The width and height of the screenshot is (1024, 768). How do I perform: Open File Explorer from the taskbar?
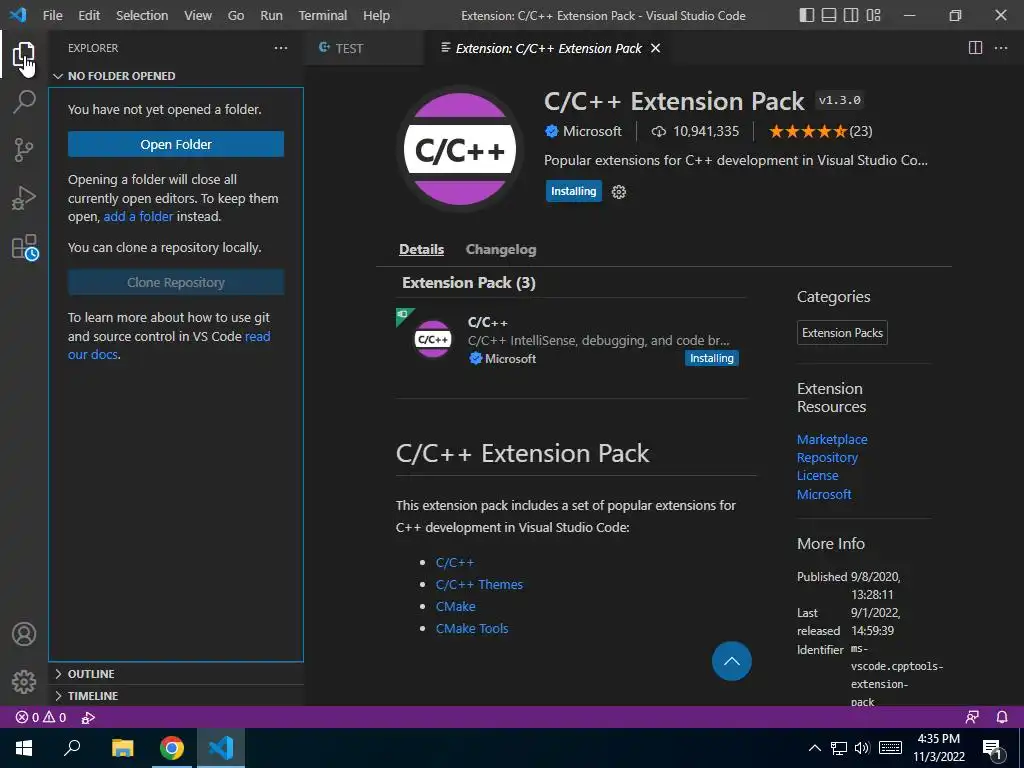click(122, 748)
